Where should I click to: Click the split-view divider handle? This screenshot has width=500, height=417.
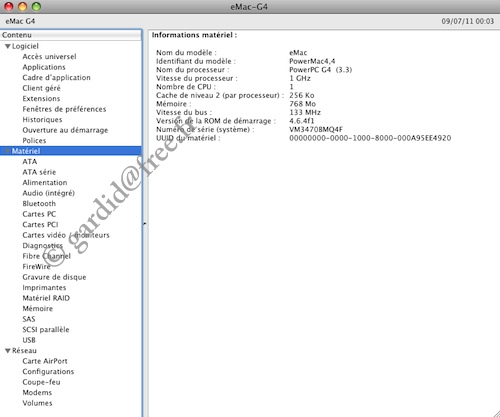pyautogui.click(x=144, y=224)
